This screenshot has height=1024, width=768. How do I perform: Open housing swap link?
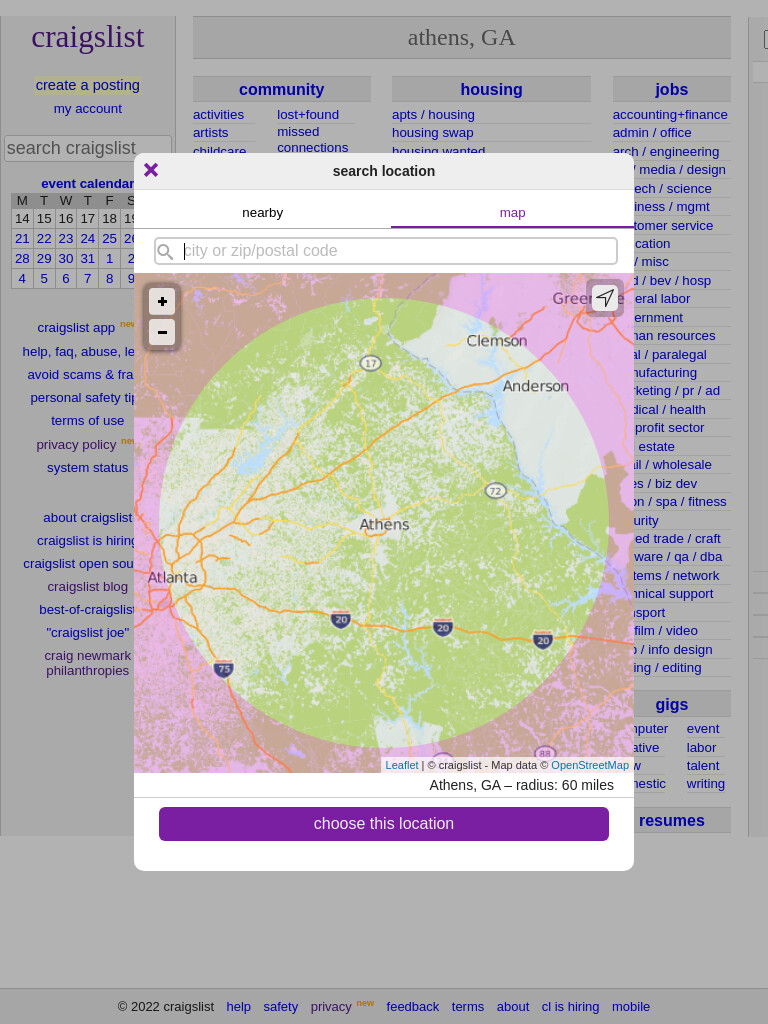[432, 133]
